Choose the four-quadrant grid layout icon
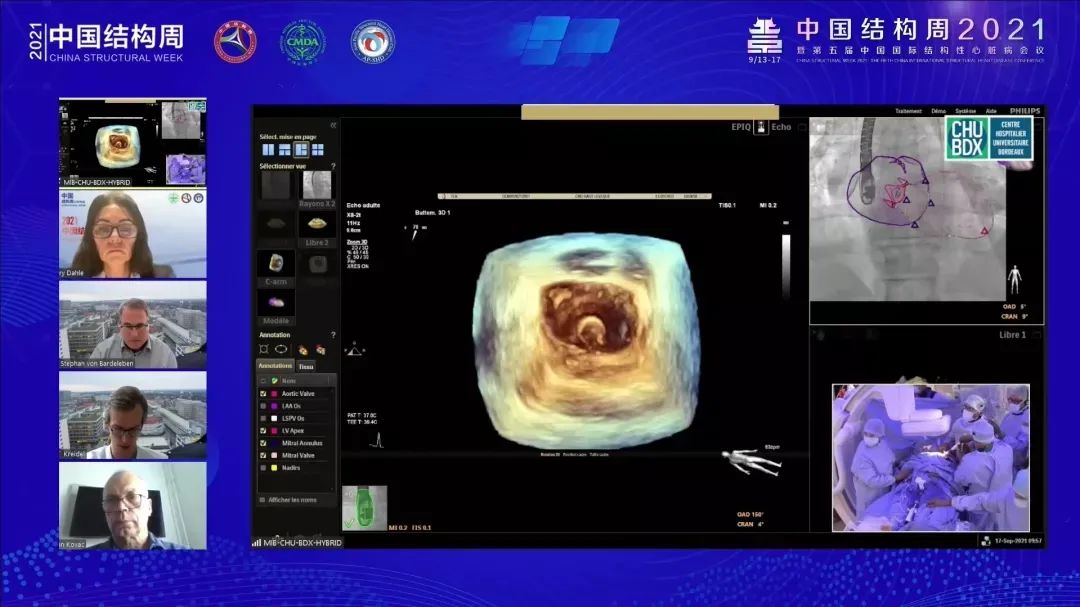Image resolution: width=1080 pixels, height=607 pixels. click(317, 150)
